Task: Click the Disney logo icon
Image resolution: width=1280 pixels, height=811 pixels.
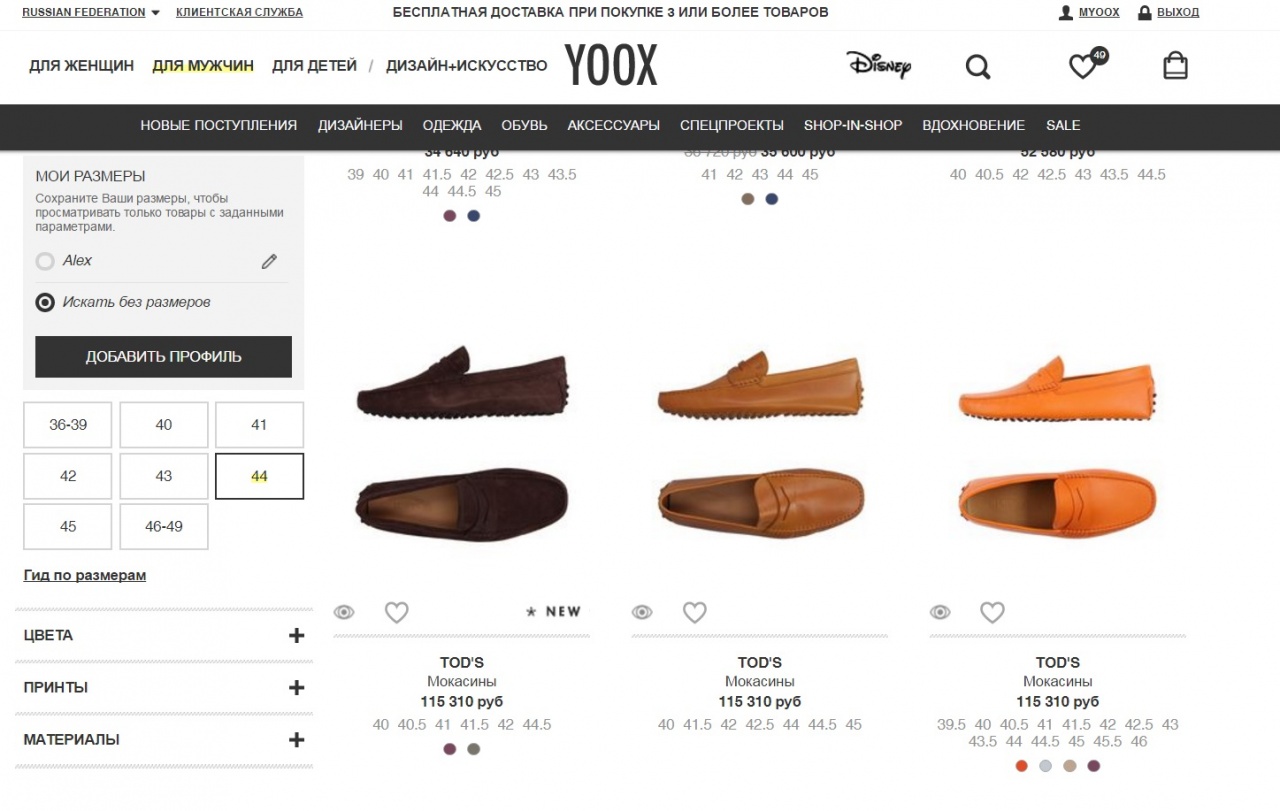Action: [x=878, y=66]
